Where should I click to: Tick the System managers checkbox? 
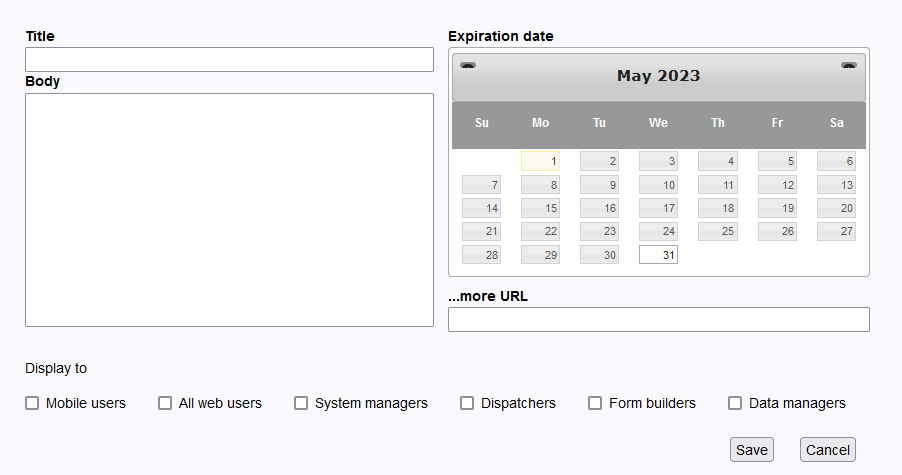[301, 403]
